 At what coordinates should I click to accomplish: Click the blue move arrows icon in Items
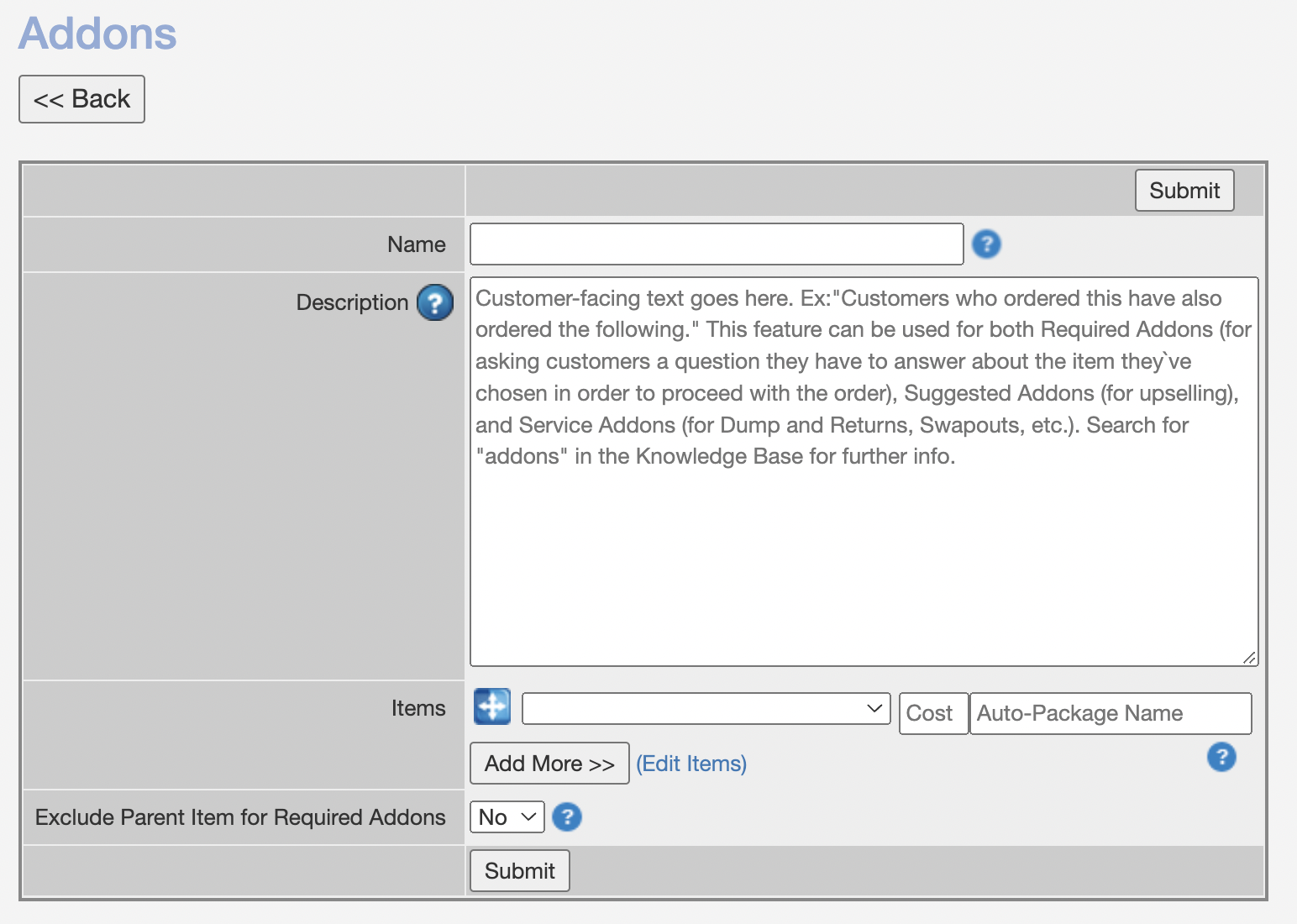point(492,706)
